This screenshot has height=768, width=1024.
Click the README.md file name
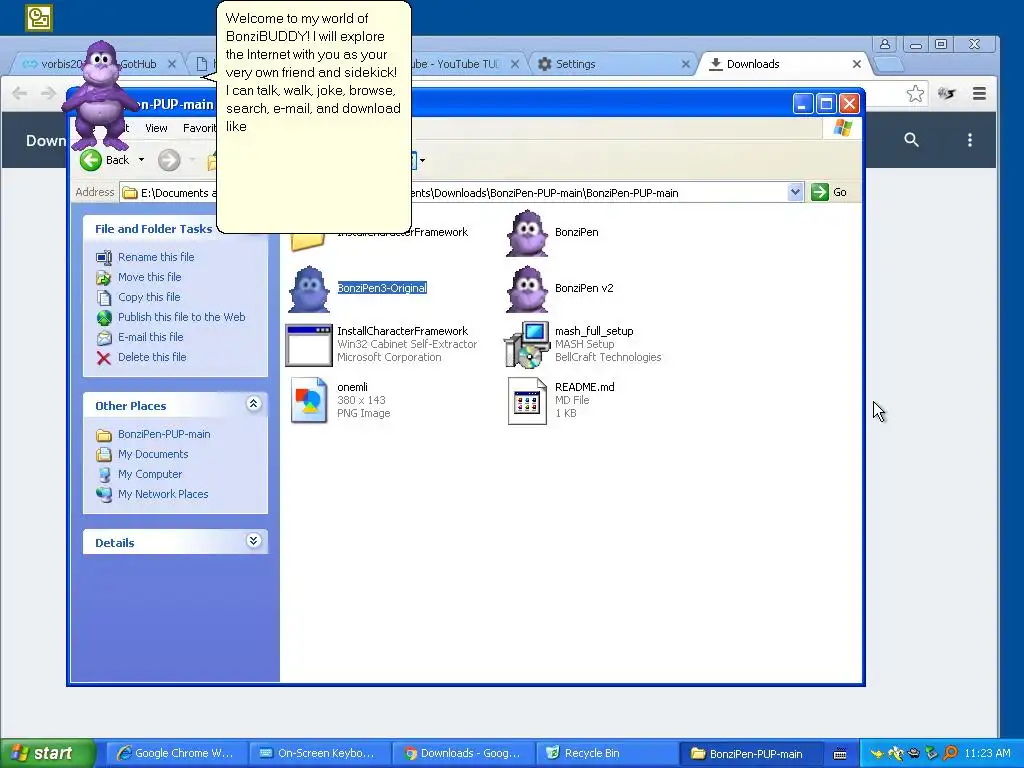(584, 387)
